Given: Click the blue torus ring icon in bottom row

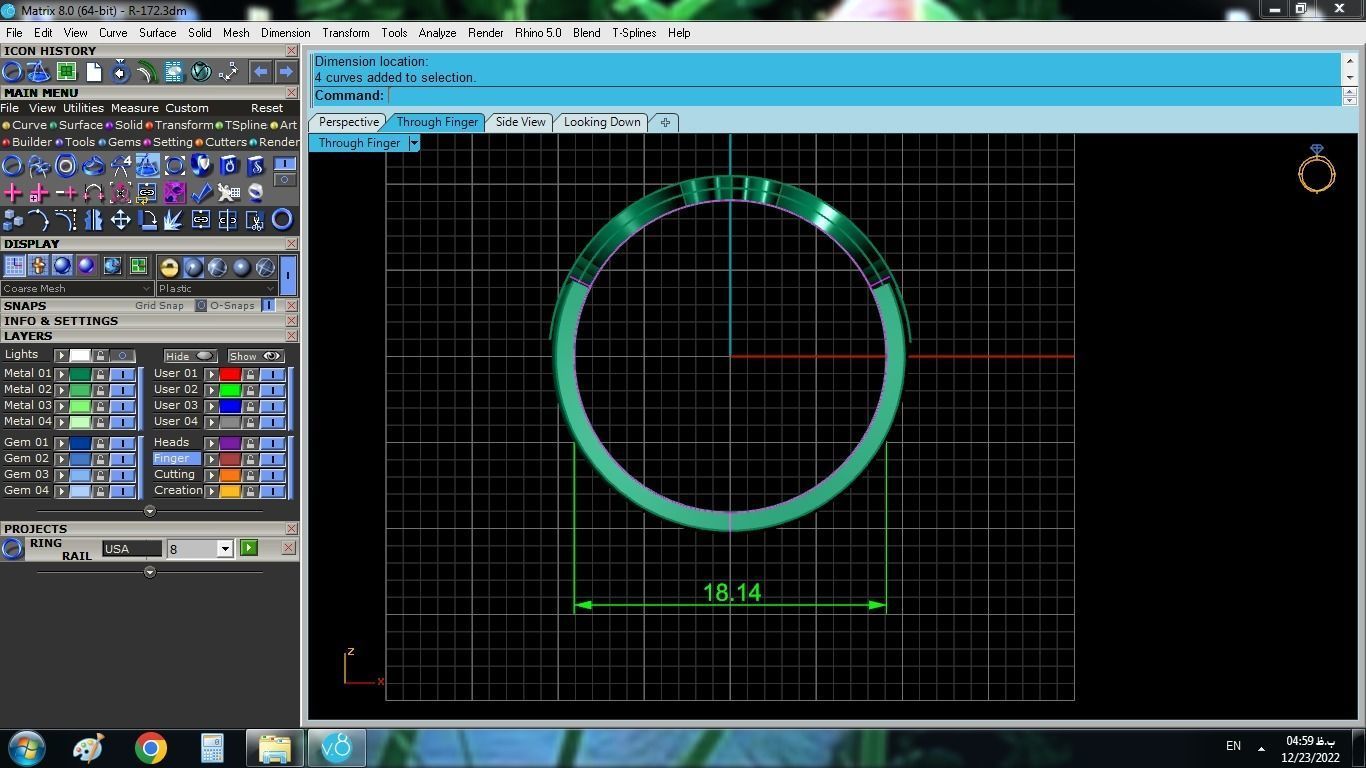Looking at the screenshot, I should tap(282, 219).
